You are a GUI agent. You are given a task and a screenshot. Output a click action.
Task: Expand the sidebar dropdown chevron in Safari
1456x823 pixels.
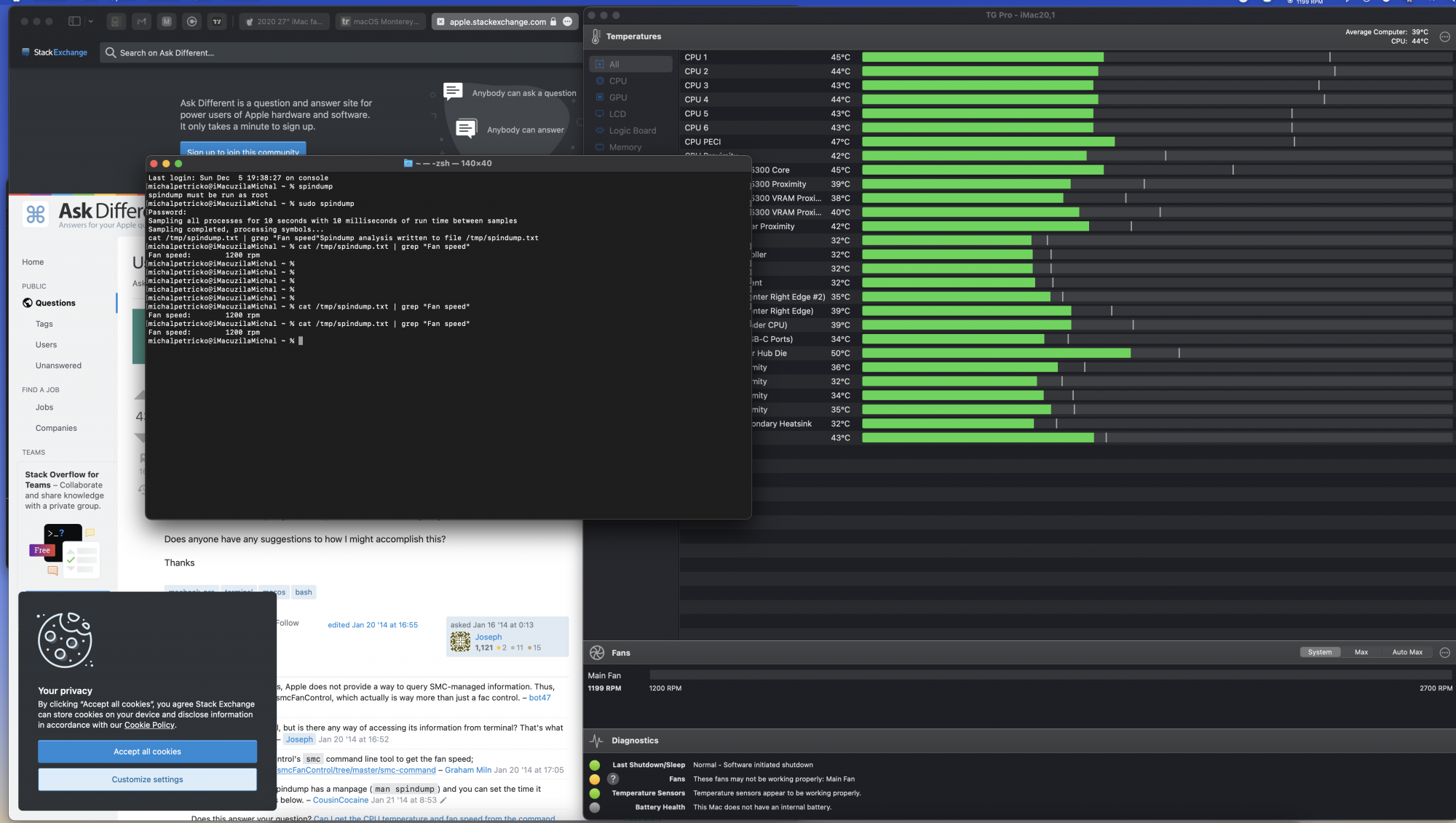point(91,22)
